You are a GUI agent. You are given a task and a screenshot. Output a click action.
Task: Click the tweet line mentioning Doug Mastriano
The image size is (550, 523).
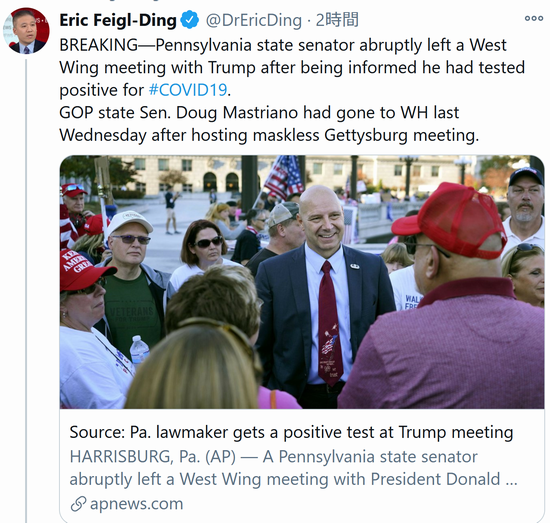click(259, 113)
